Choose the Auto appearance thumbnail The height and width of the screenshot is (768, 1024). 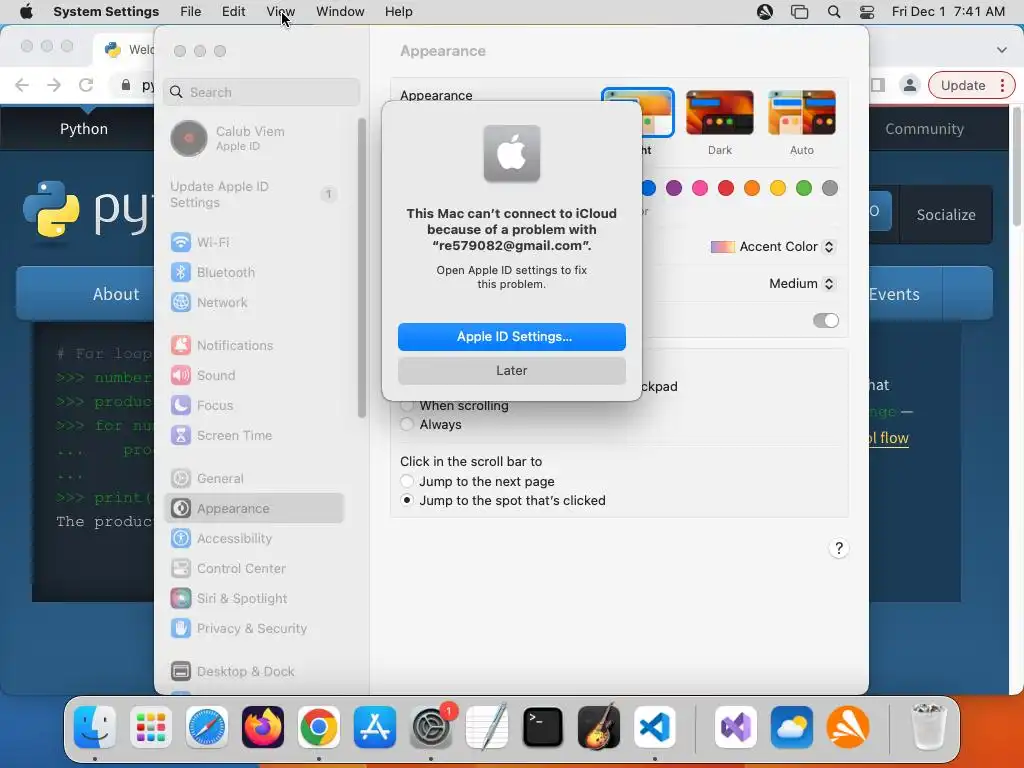click(802, 113)
